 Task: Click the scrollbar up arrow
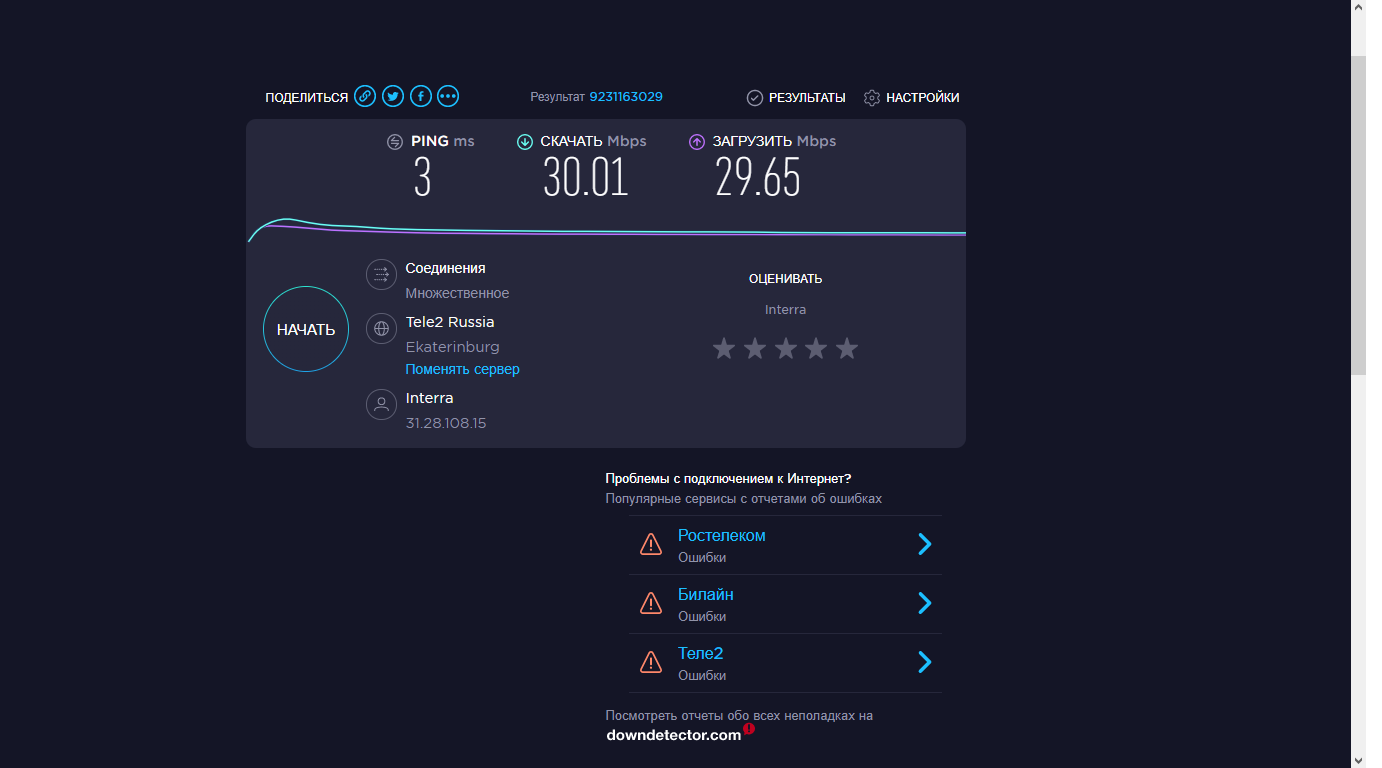[x=1359, y=8]
